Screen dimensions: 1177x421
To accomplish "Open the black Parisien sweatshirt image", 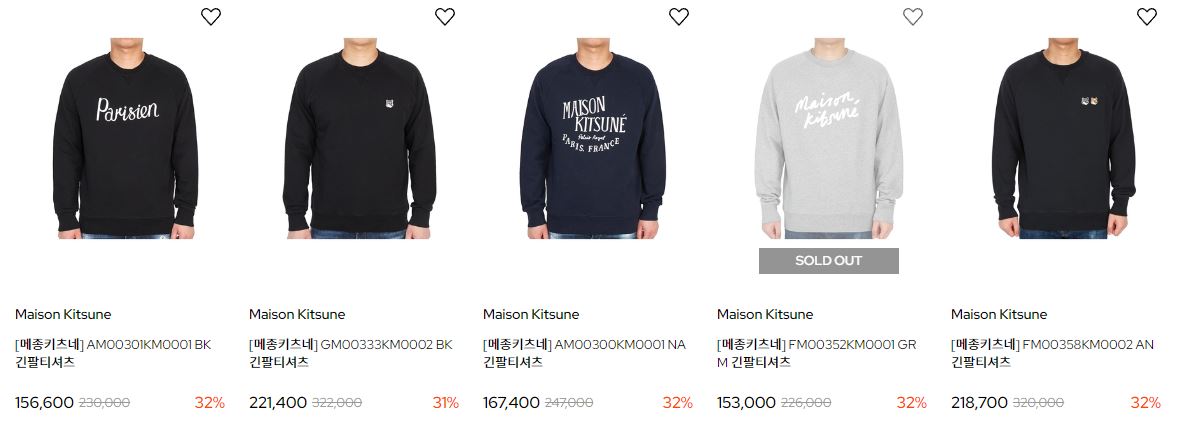I will 125,138.
